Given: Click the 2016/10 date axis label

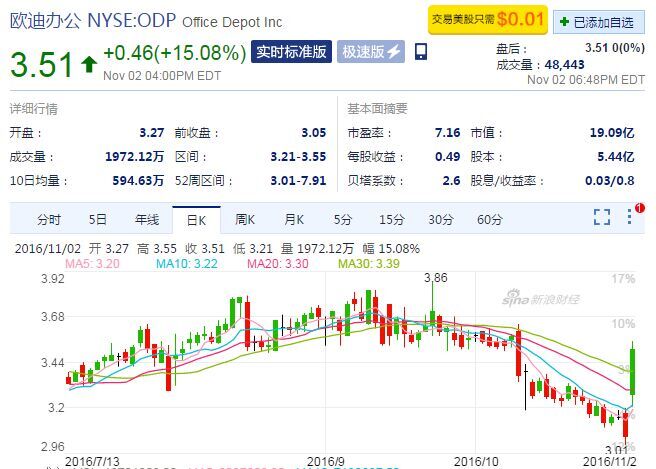Looking at the screenshot, I should point(476,461).
